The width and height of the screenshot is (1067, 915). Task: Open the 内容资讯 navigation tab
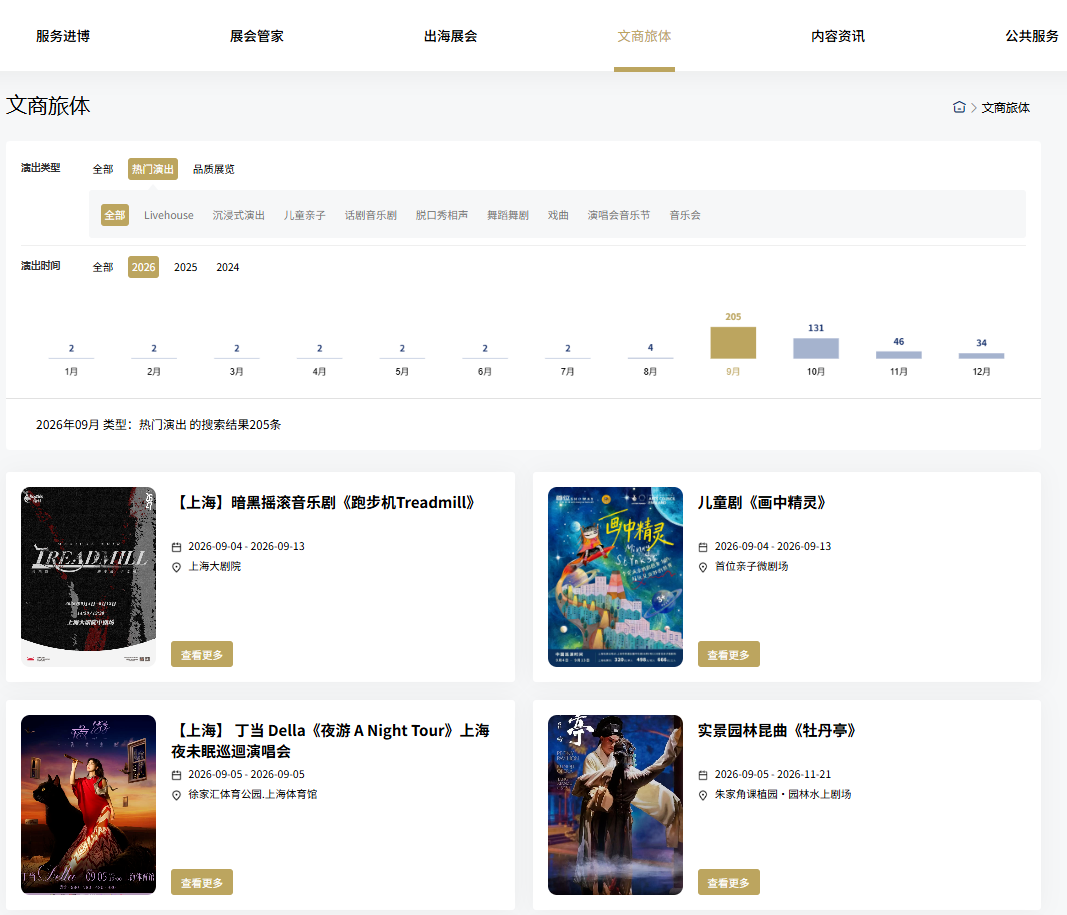(x=838, y=36)
